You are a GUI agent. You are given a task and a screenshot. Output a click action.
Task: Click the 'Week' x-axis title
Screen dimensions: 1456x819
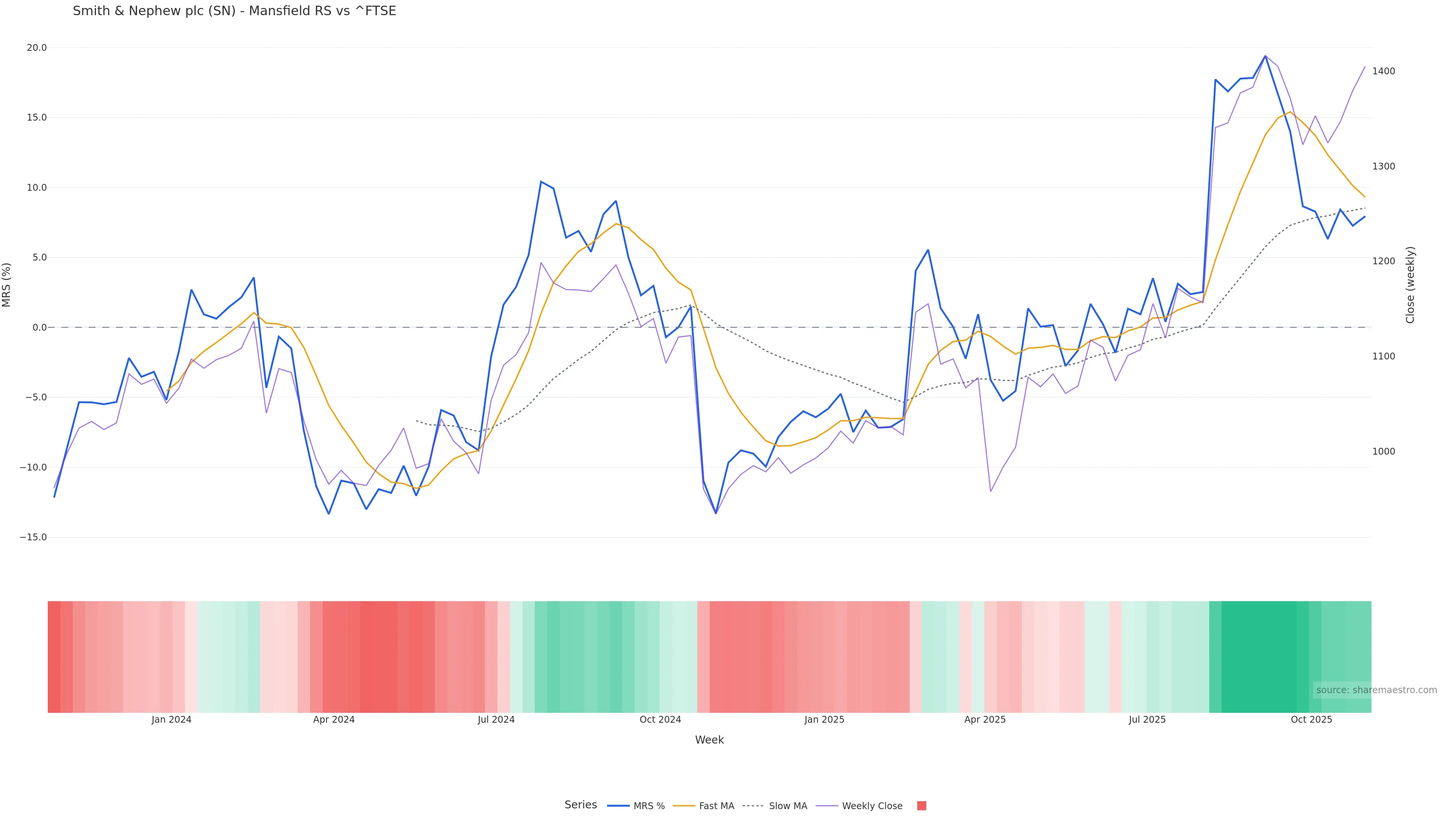click(x=709, y=740)
